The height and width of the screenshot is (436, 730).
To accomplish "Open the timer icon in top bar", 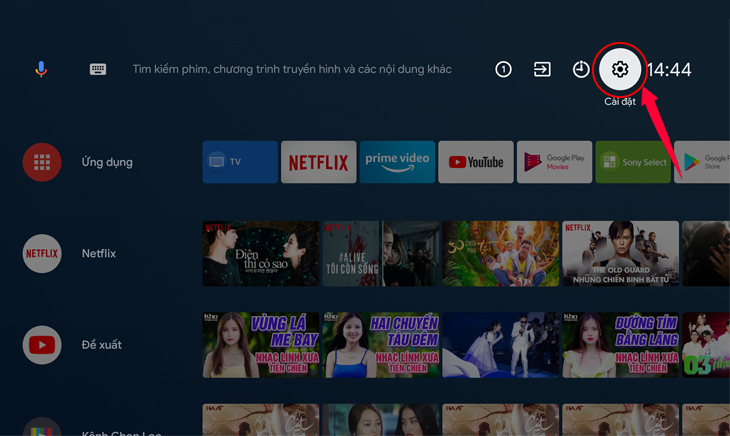I will click(581, 69).
